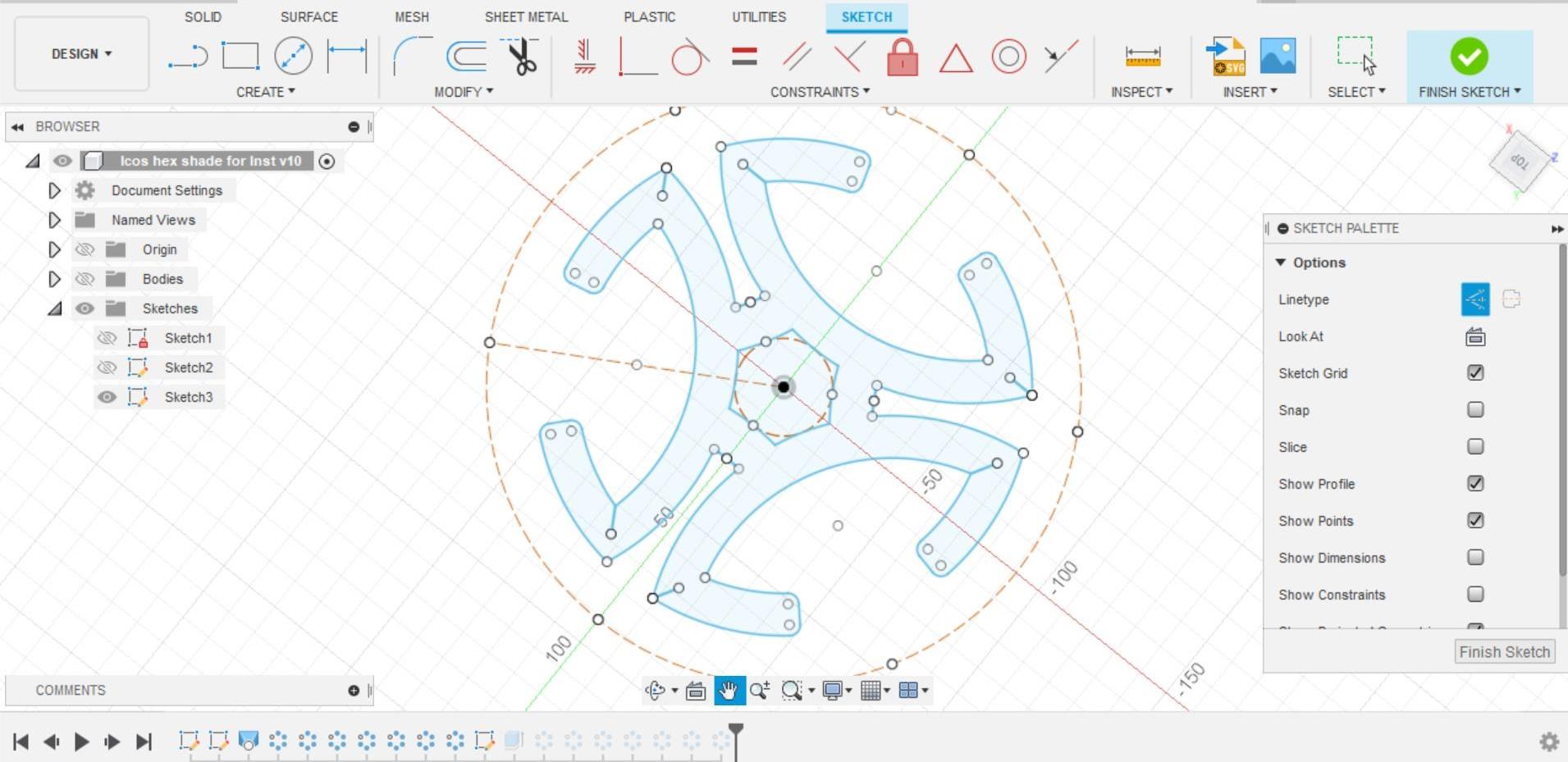
Task: Open the MODIFY dropdown menu
Action: (464, 92)
